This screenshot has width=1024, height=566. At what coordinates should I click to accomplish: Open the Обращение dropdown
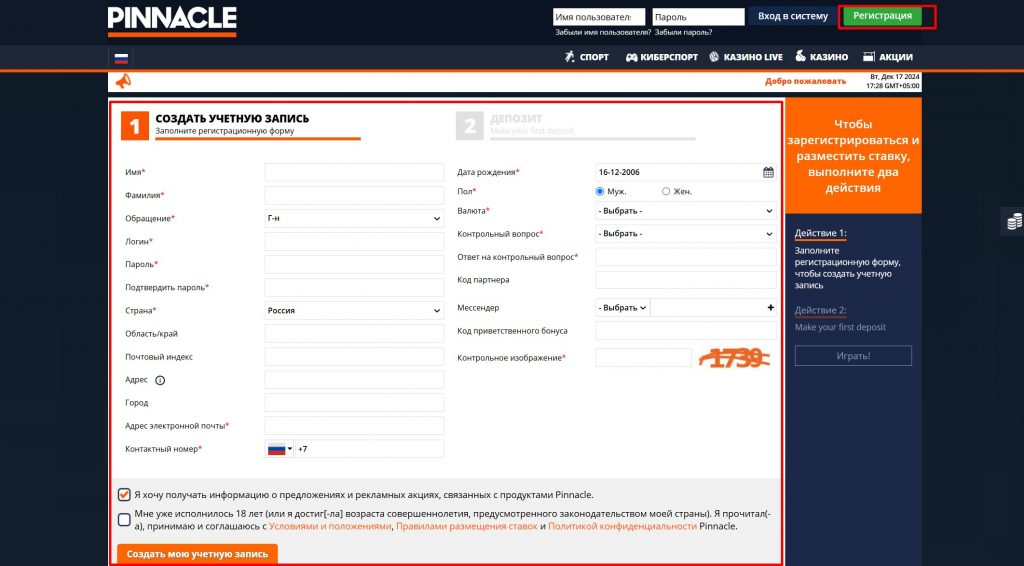click(x=354, y=218)
